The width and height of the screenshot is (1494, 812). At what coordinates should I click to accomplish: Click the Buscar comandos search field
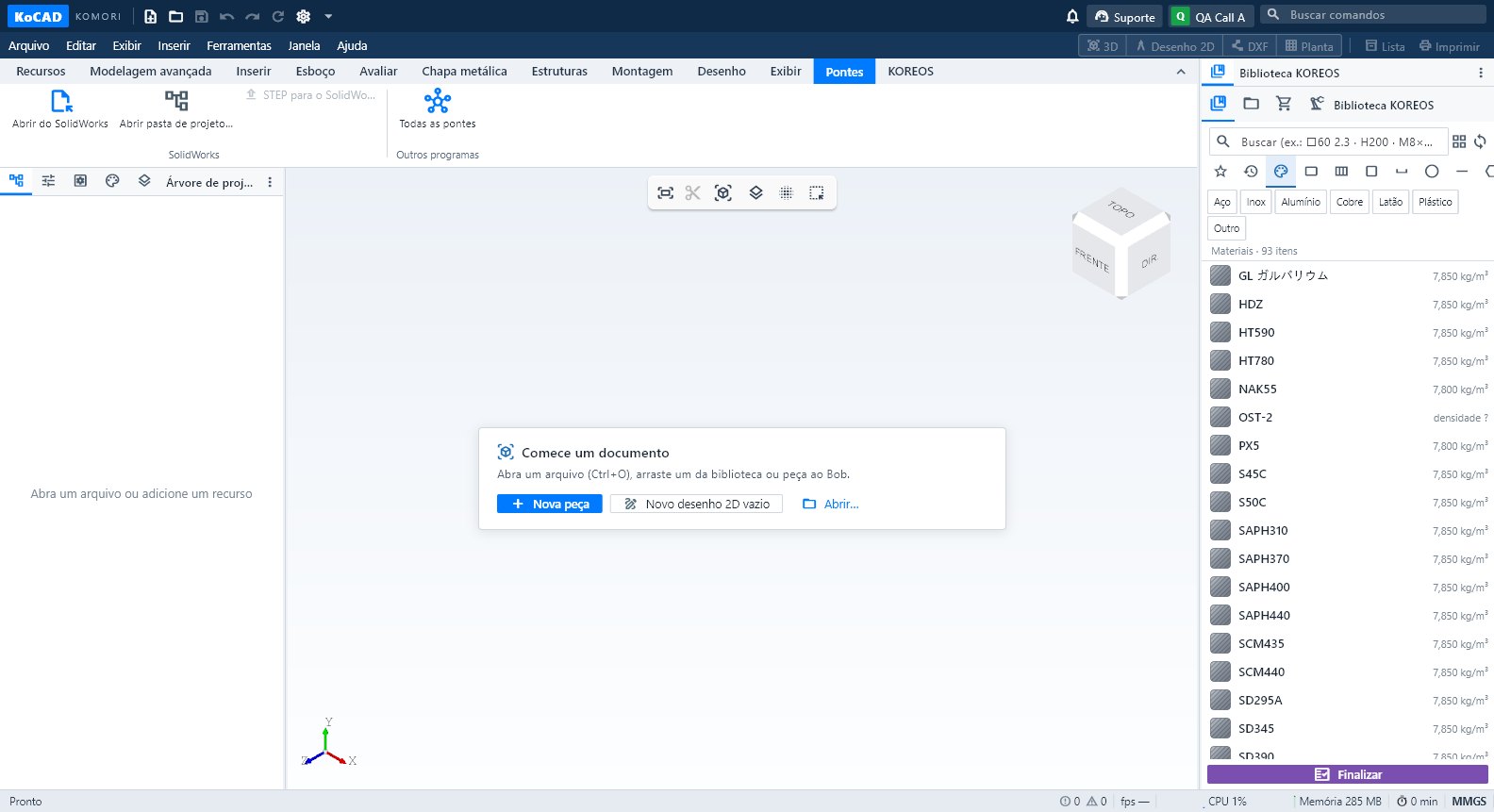pyautogui.click(x=1373, y=14)
